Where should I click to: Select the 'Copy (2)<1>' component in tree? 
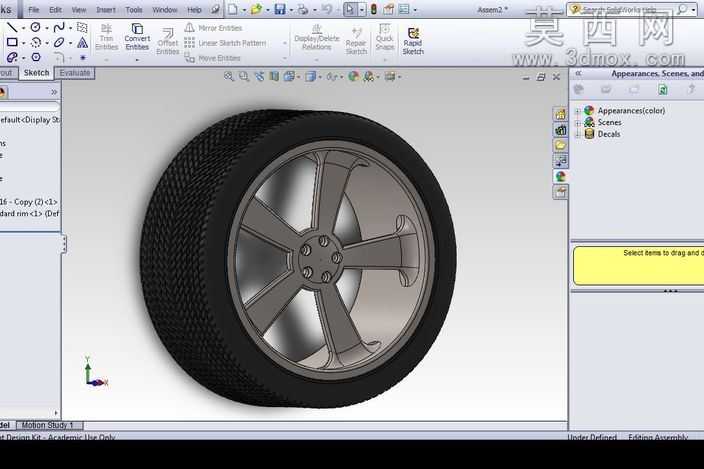[x=29, y=202]
